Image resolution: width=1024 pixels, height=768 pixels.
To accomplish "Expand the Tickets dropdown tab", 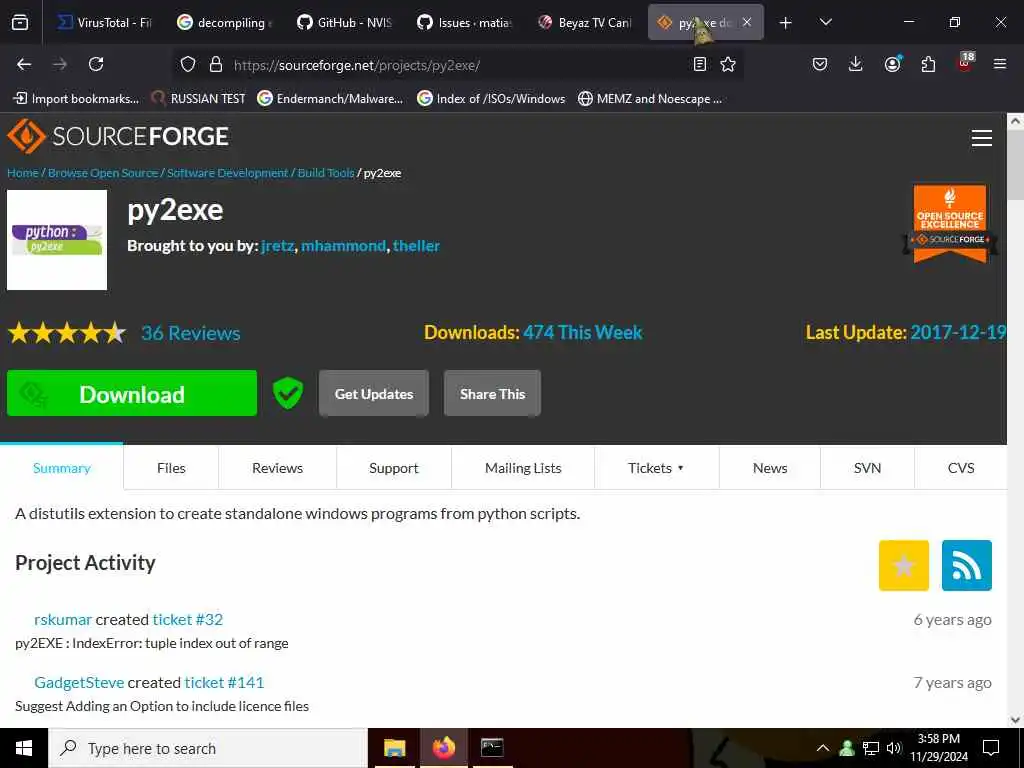I will coord(656,468).
